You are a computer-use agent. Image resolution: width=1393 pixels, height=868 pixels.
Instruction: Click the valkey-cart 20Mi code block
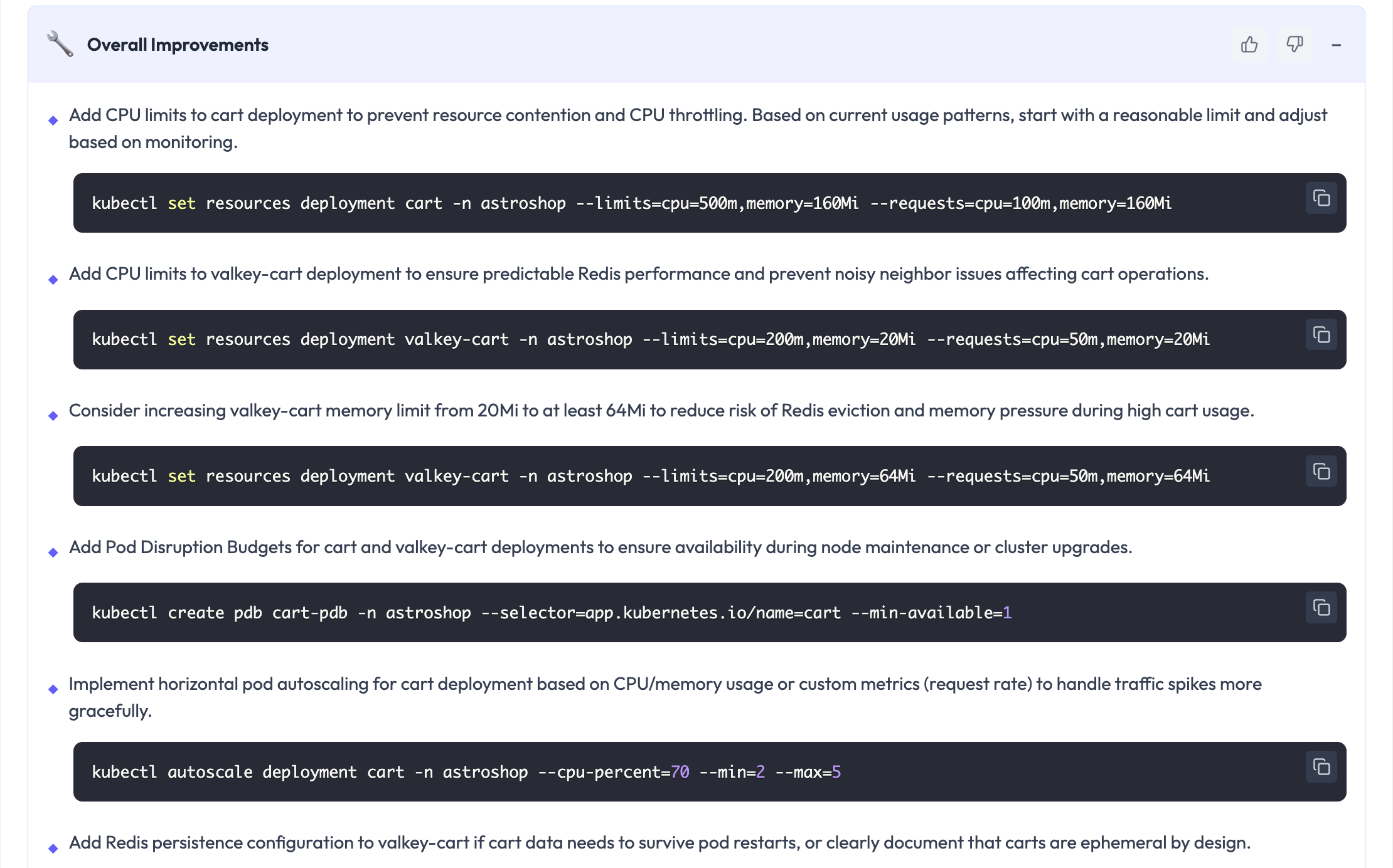(650, 339)
